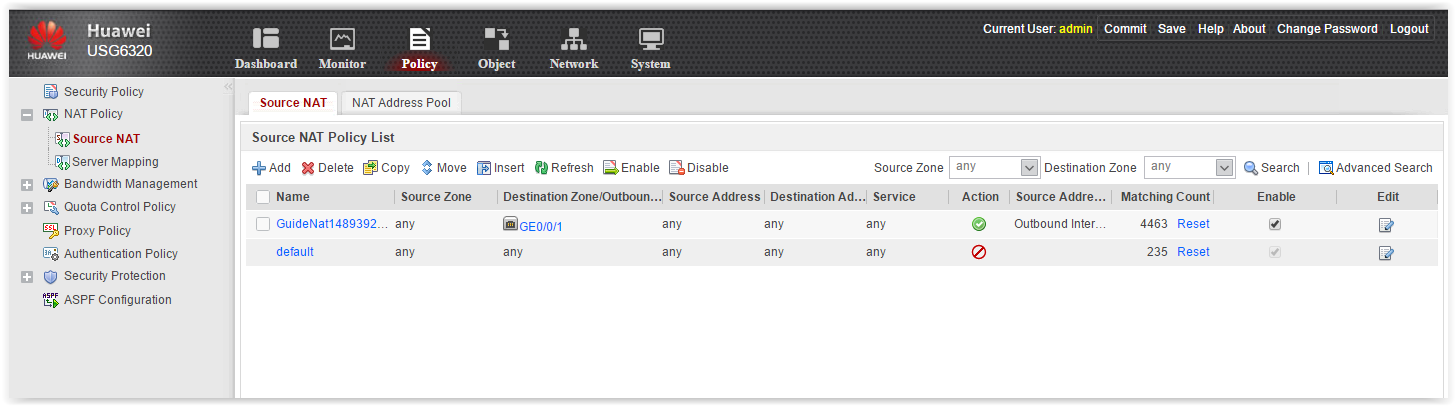Go to the Object section icon
Image resolution: width=1456 pixels, height=406 pixels.
(496, 39)
